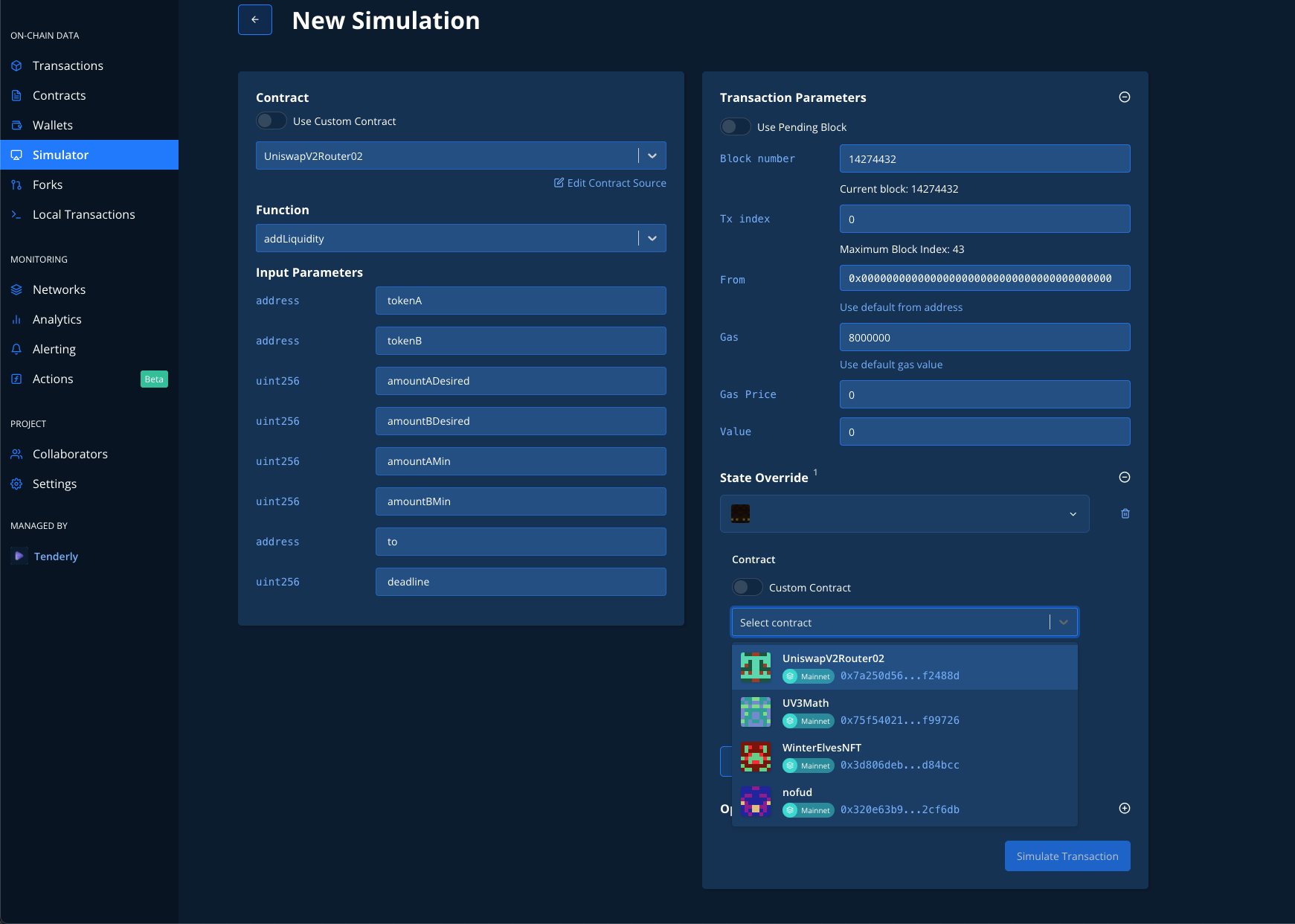Click the Gas Price input field
1295x924 pixels.
pos(985,394)
